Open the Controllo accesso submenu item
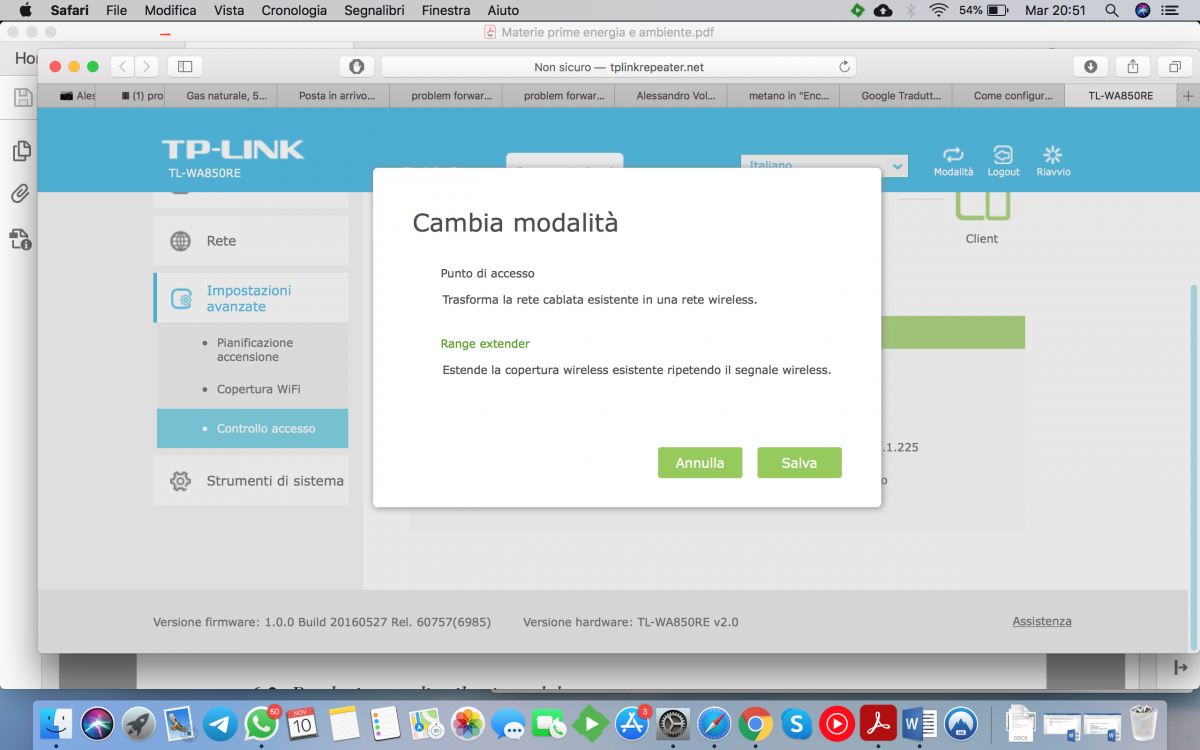Image resolution: width=1200 pixels, height=750 pixels. point(252,428)
